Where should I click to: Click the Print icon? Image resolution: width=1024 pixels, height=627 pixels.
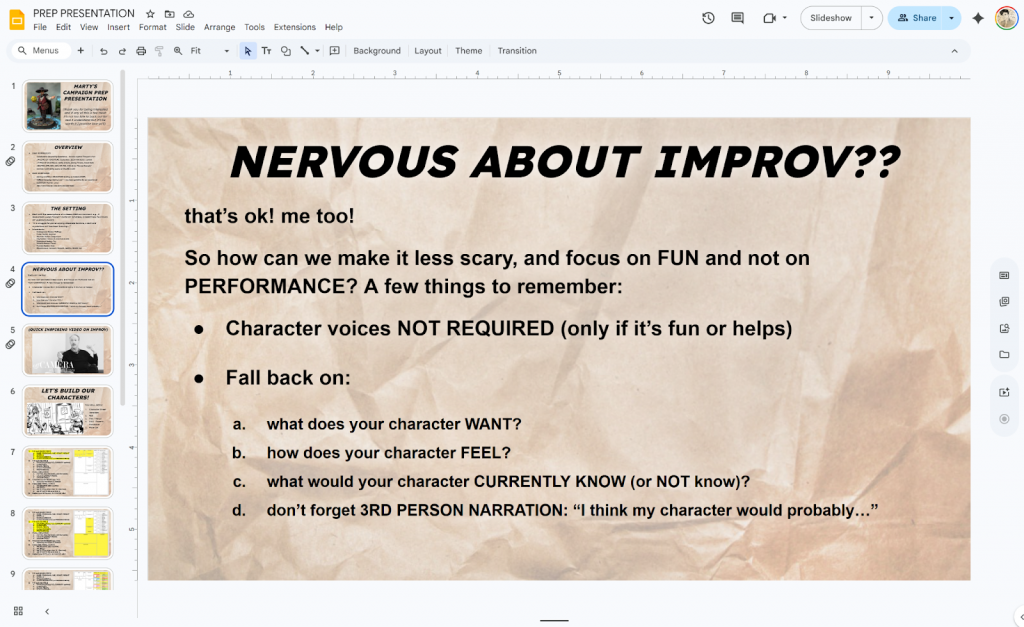pyautogui.click(x=141, y=51)
